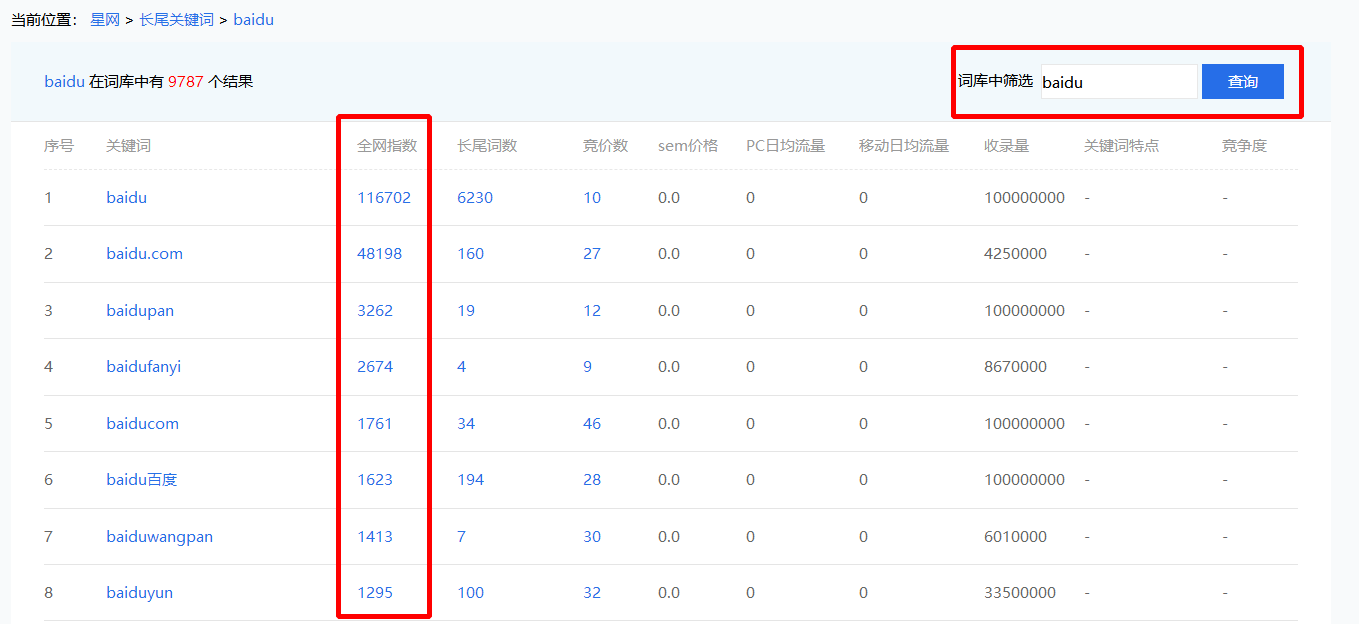This screenshot has width=1359, height=624.
Task: Open keyword baiducom link
Action: (142, 424)
